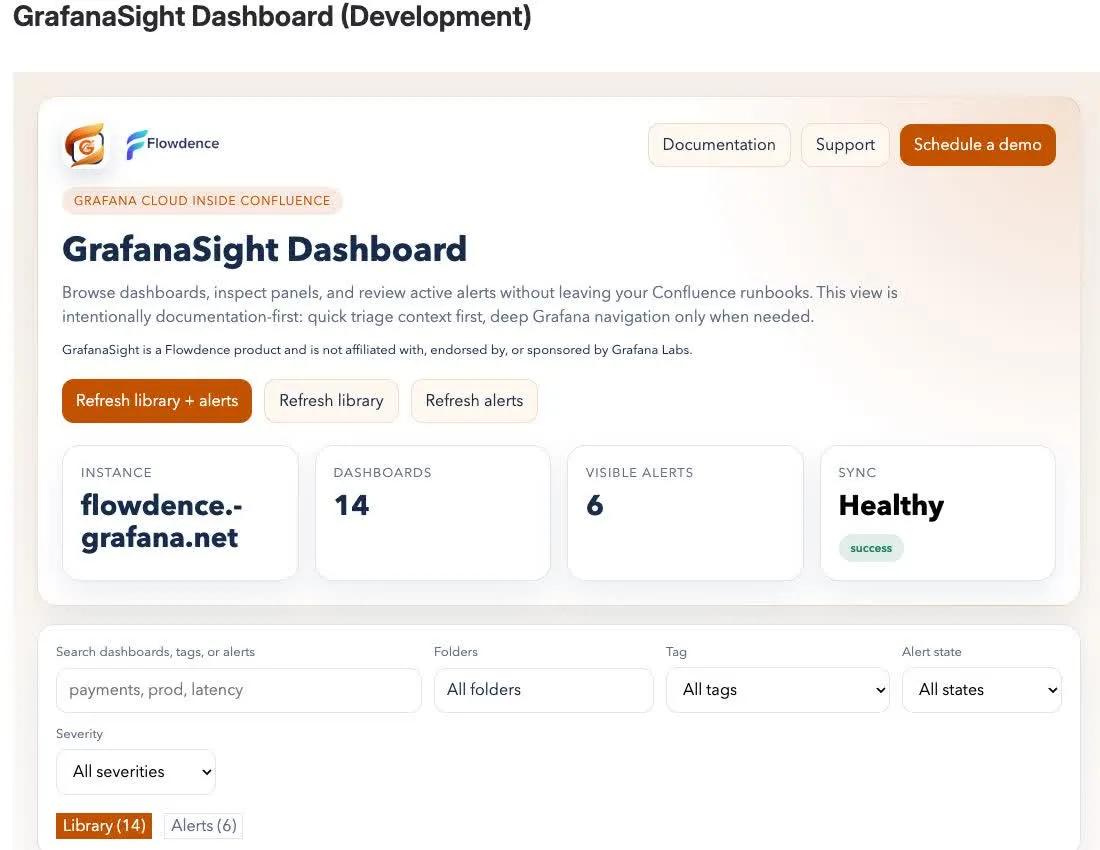Expand the All severities dropdown
Screen dimensions: 1100x850
coord(135,772)
